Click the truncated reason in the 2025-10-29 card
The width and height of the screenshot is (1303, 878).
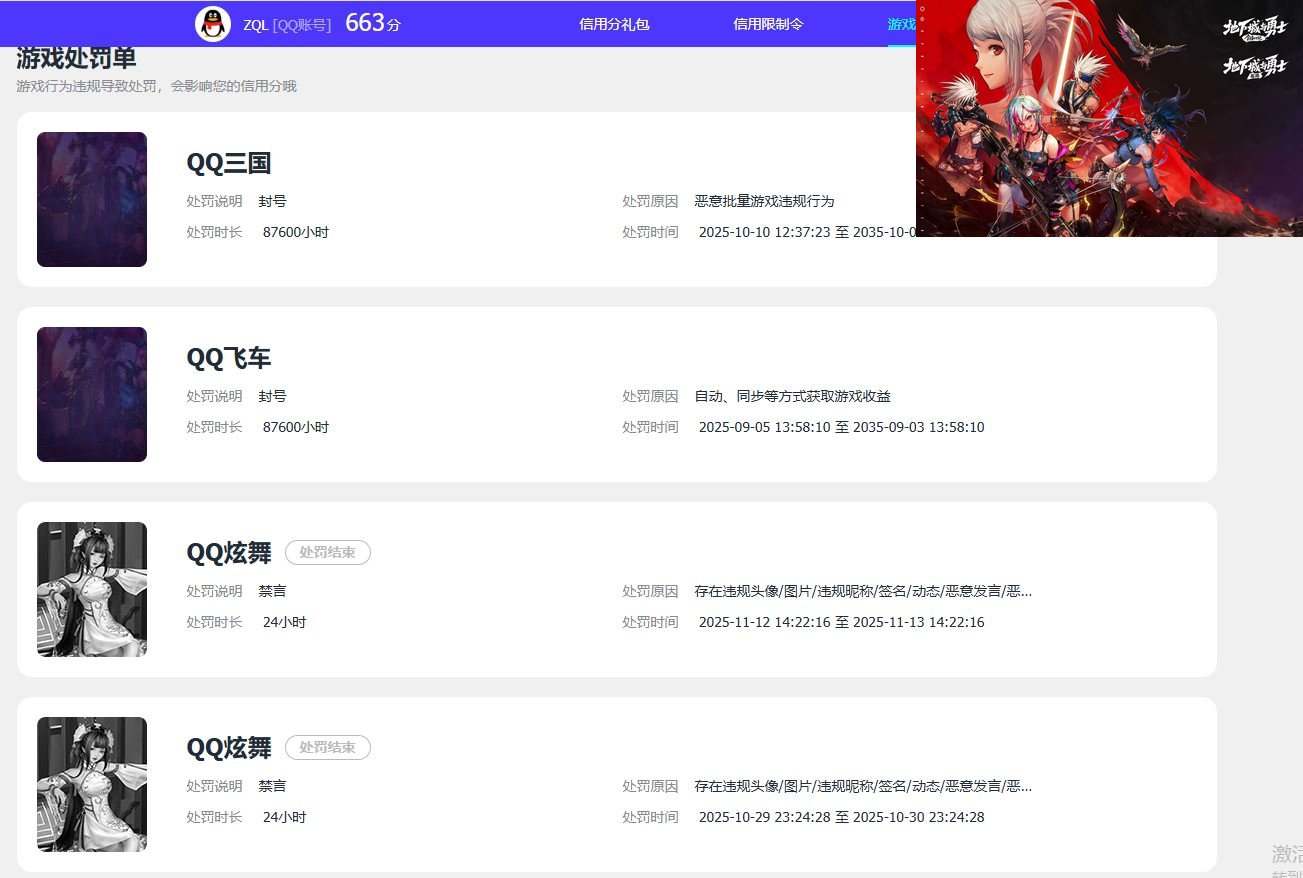(x=863, y=786)
